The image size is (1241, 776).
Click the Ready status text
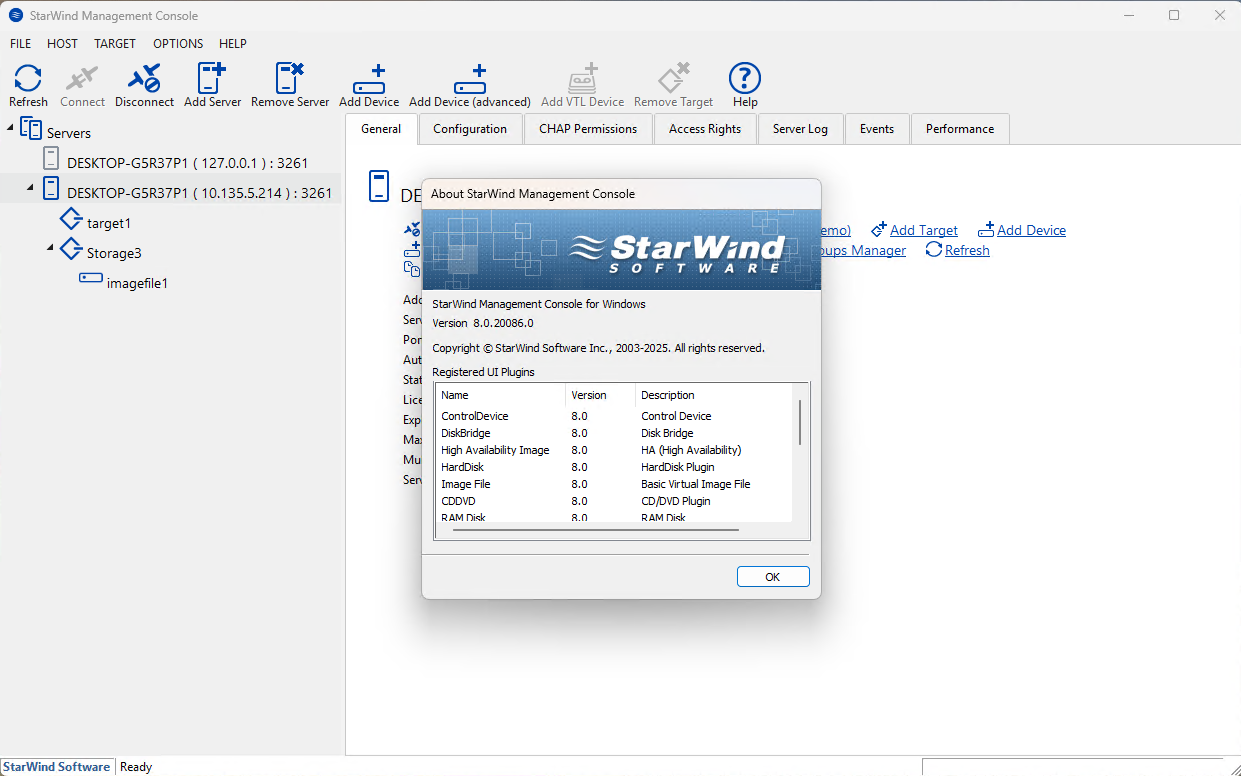click(x=136, y=767)
